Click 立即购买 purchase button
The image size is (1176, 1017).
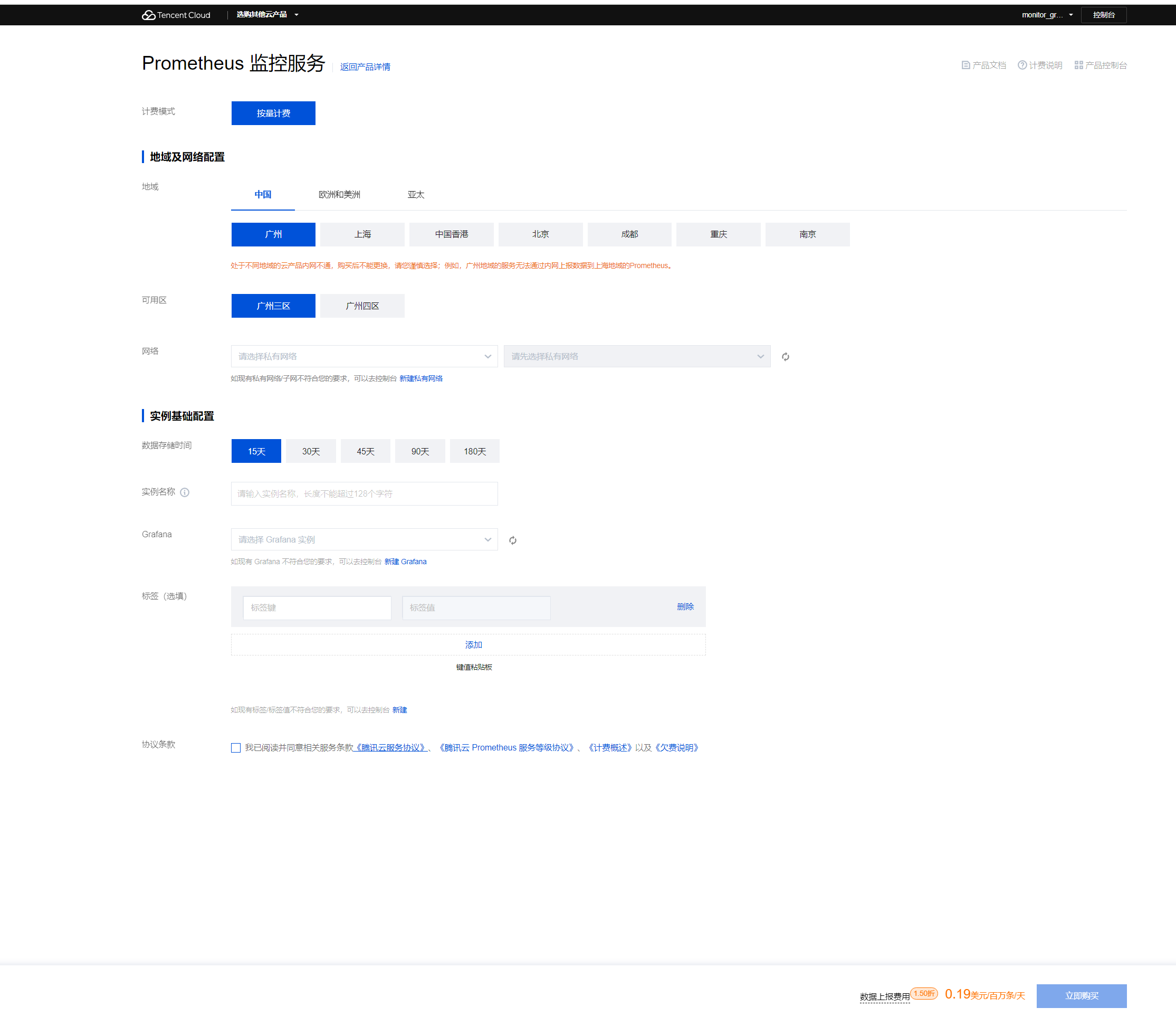pyautogui.click(x=1081, y=995)
